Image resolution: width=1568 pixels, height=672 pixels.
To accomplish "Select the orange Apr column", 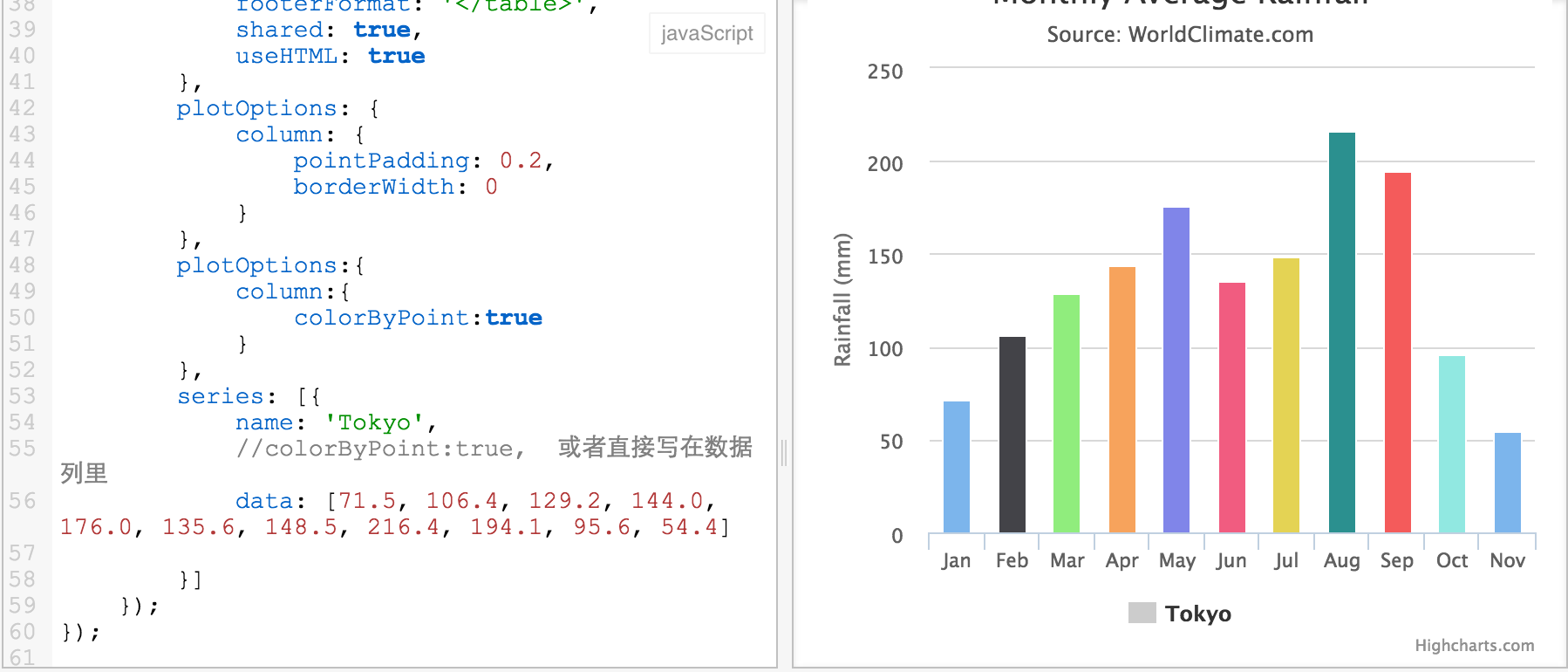I will point(1121,400).
